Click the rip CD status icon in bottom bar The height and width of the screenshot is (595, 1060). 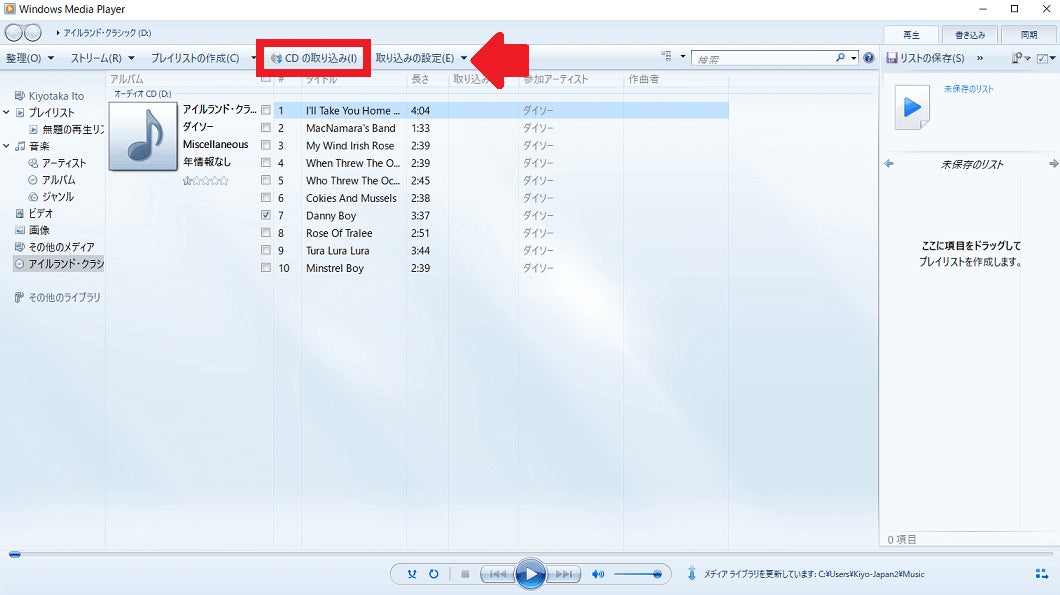tap(692, 574)
